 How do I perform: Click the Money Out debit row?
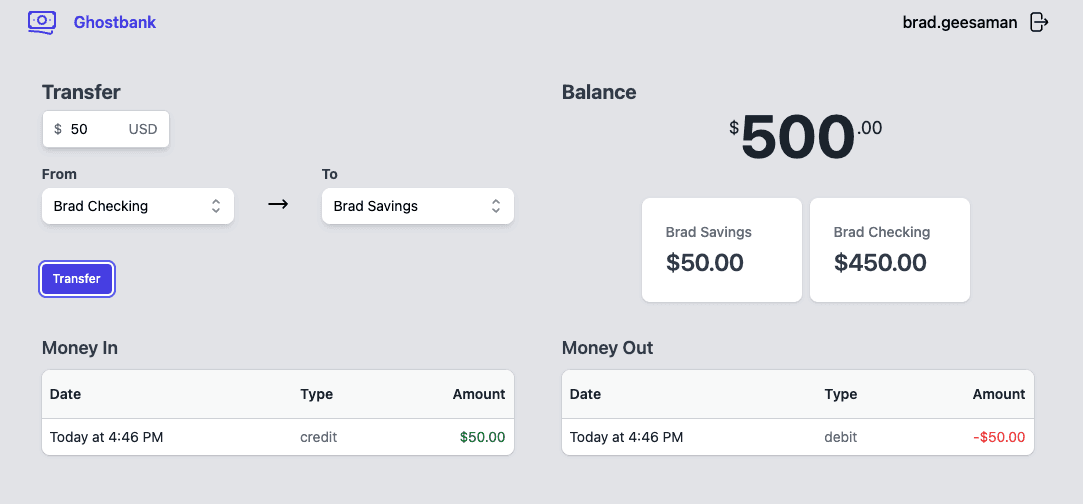pos(797,437)
